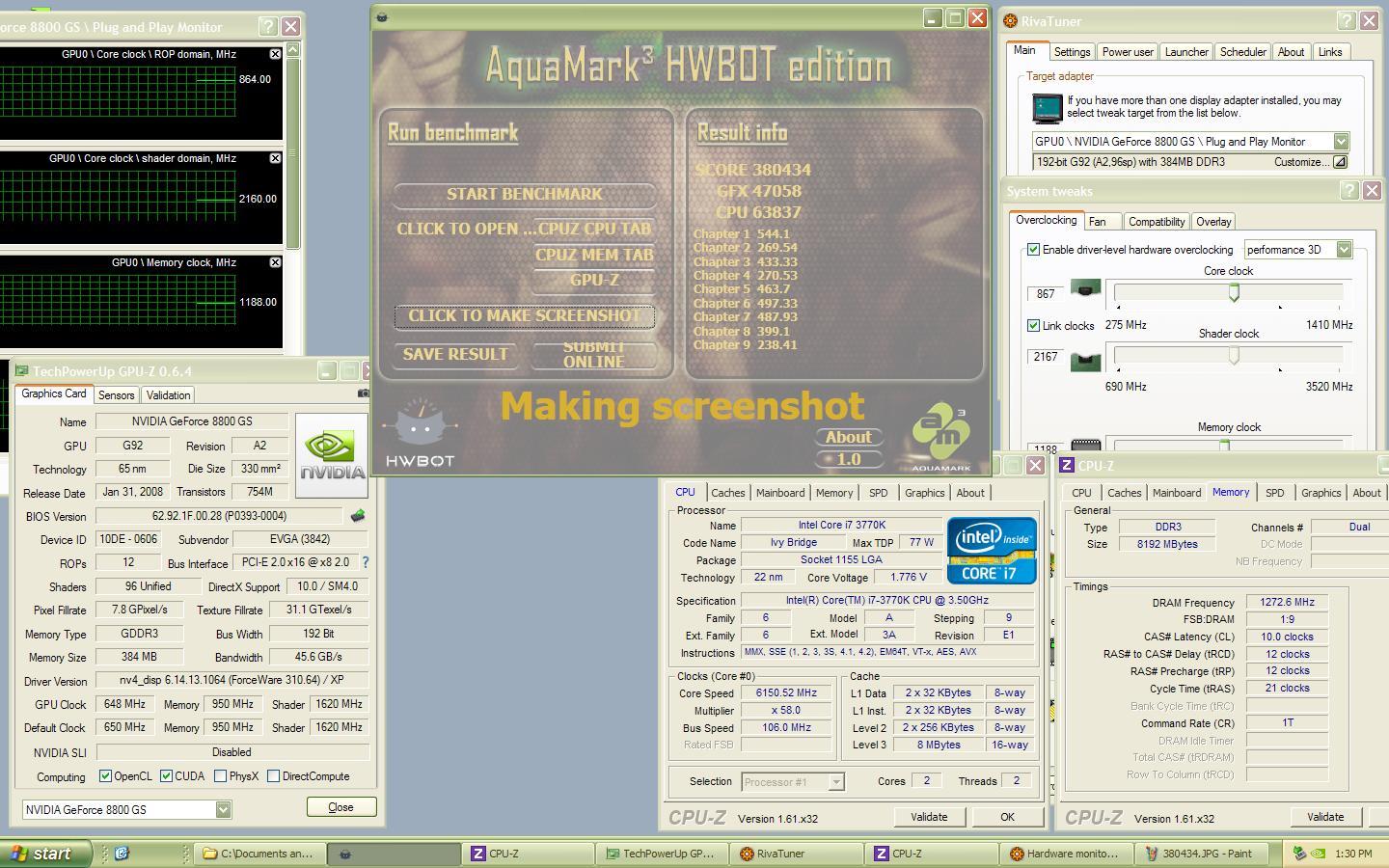1389x868 pixels.
Task: Click the RivaTuner help question mark button
Action: [1347, 20]
